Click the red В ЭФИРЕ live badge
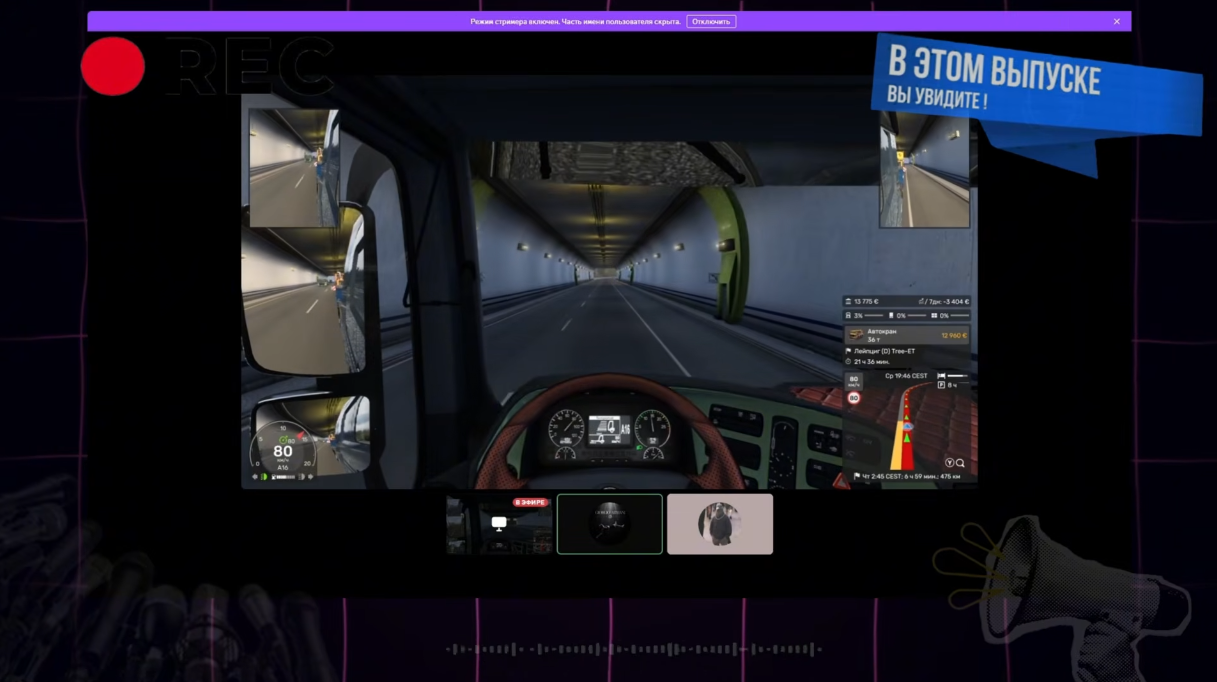This screenshot has height=682, width=1217. coord(530,502)
